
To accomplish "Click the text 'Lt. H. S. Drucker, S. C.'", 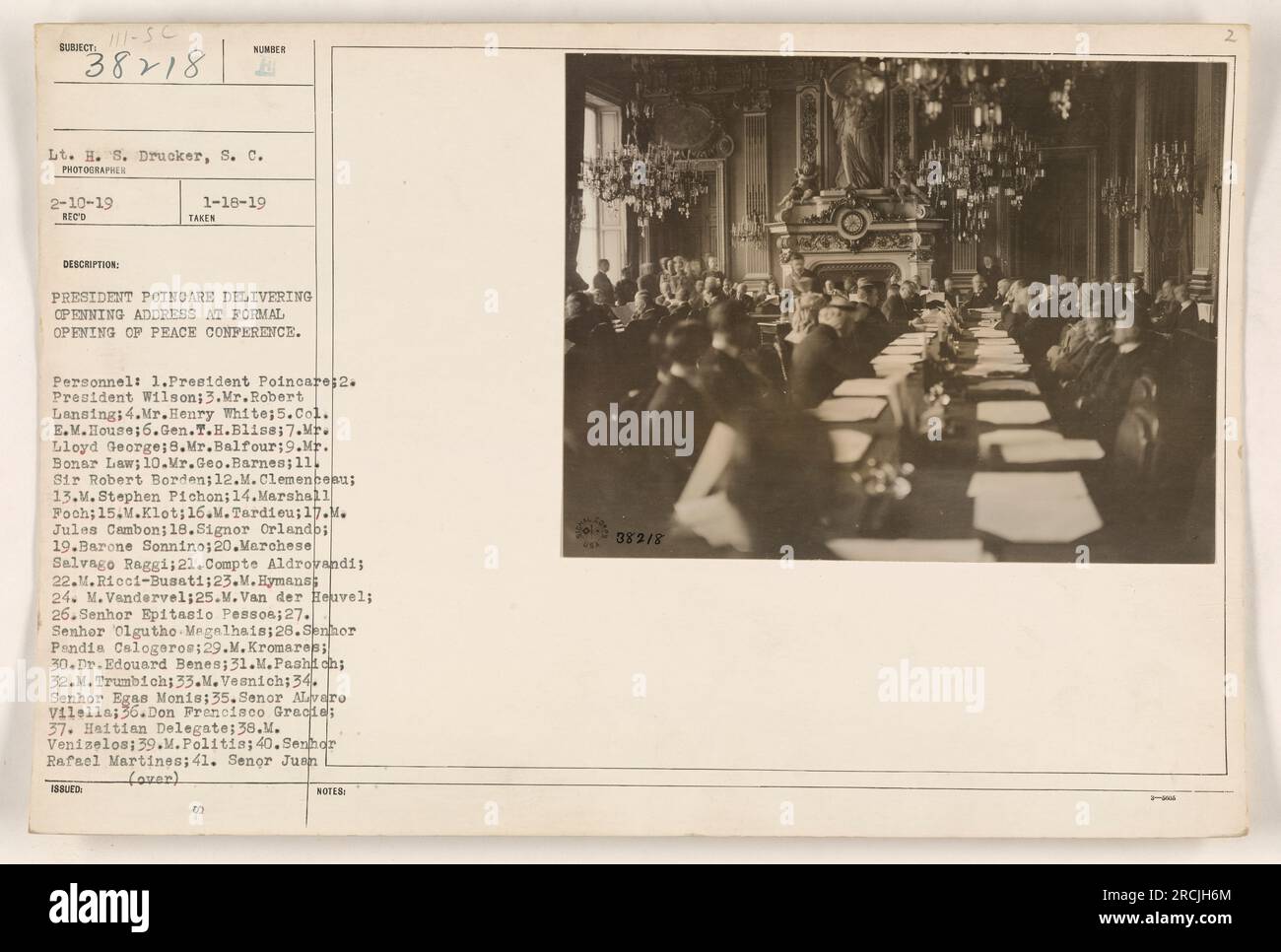I will point(156,154).
